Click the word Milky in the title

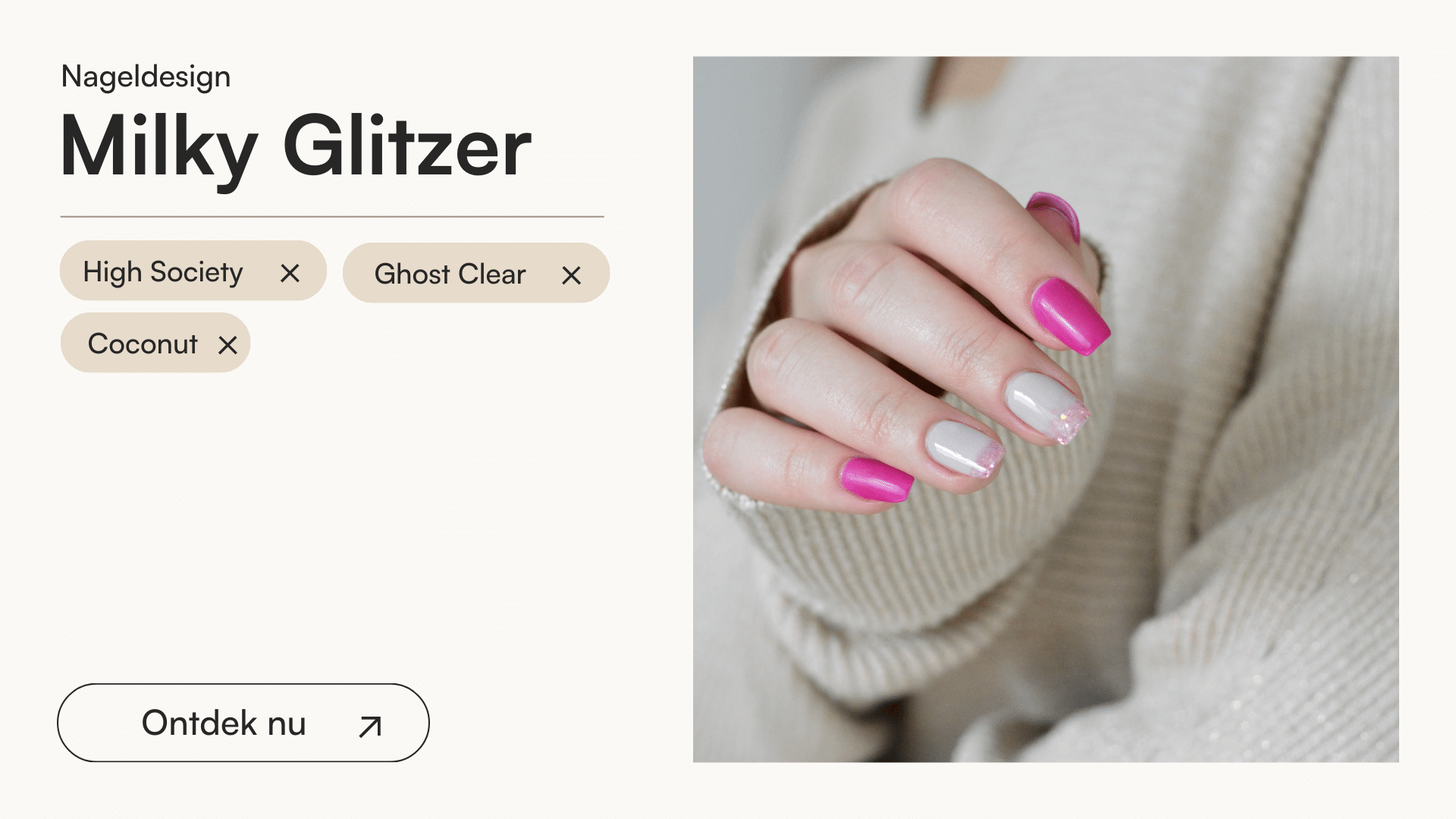point(159,149)
